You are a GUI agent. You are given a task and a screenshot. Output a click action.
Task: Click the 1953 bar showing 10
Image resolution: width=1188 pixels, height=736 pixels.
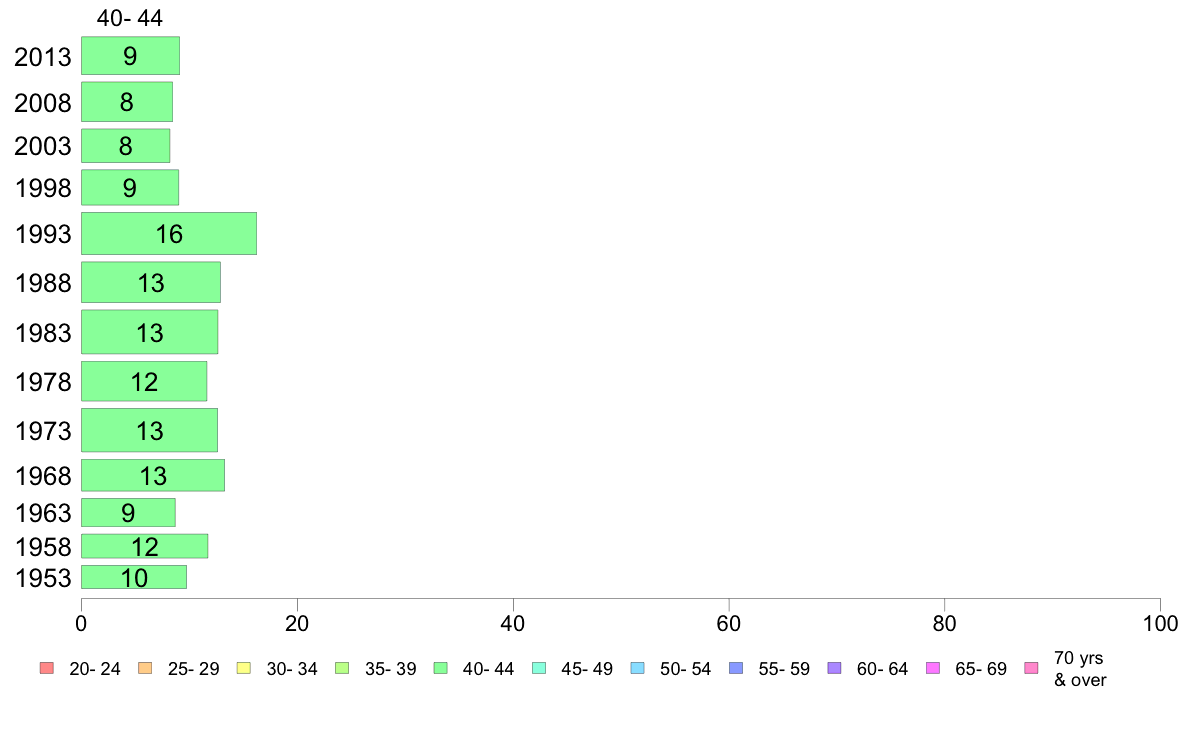tap(134, 577)
